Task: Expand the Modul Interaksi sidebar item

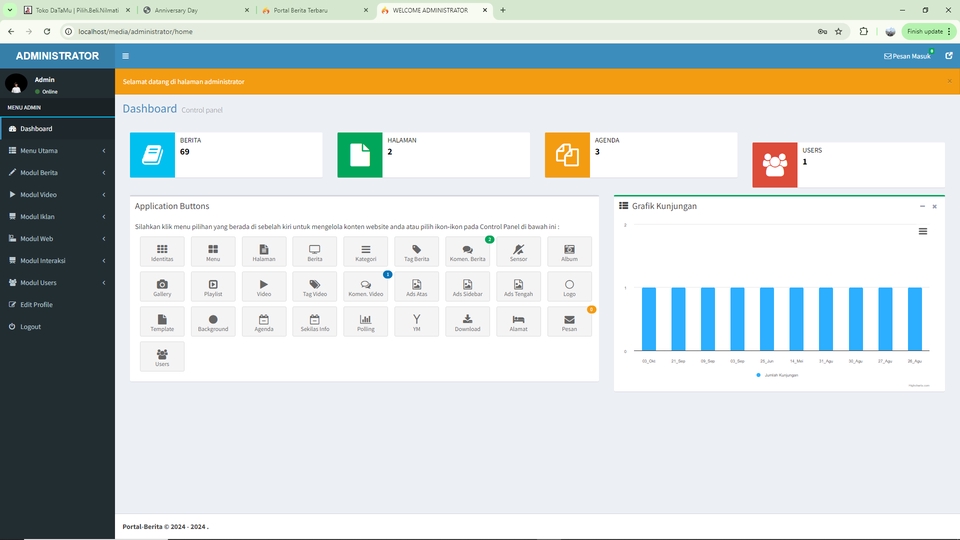Action: point(58,261)
